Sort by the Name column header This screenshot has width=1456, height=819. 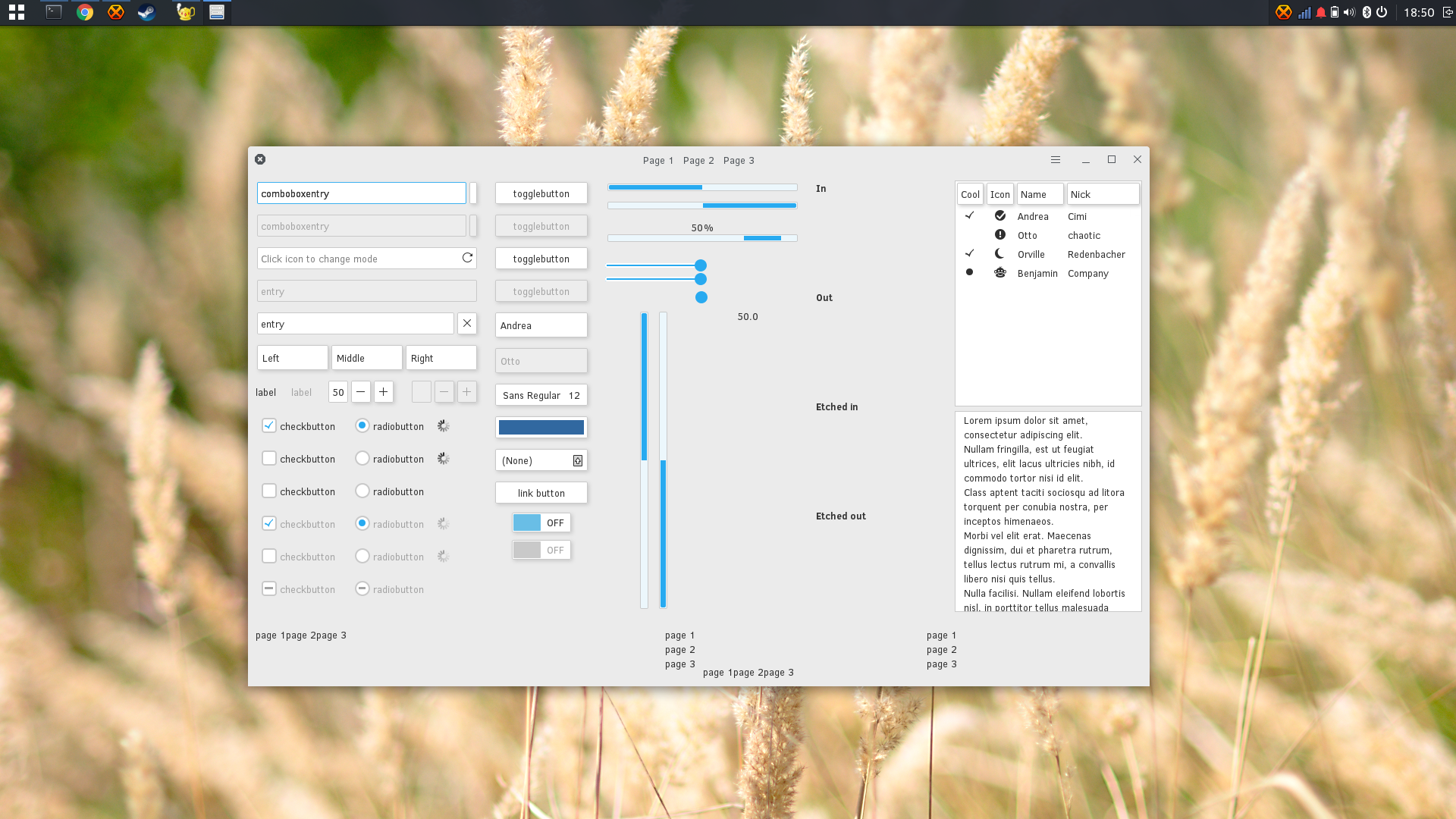1040,194
